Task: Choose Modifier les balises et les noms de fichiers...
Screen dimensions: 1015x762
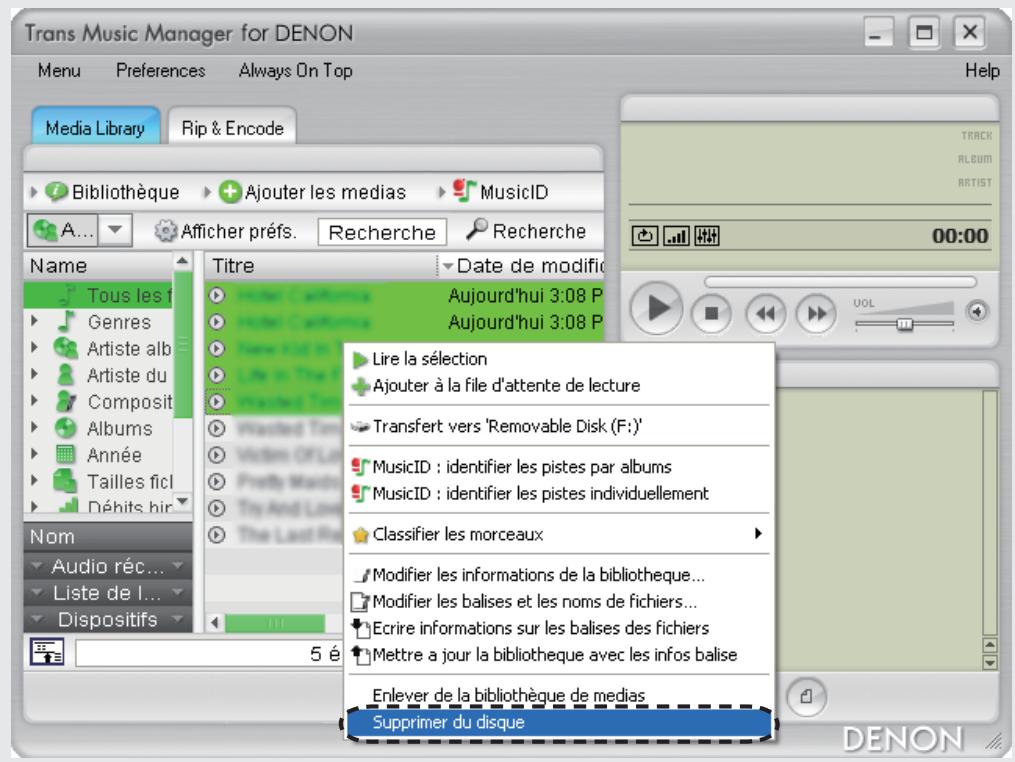Action: [x=559, y=601]
